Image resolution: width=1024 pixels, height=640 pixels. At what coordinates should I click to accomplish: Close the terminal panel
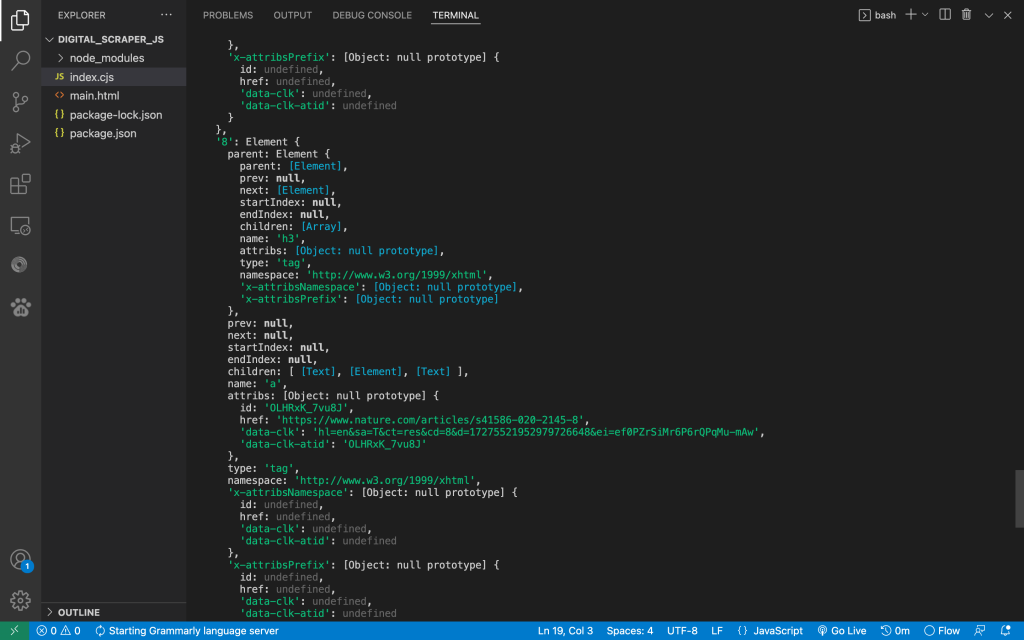[x=1008, y=15]
